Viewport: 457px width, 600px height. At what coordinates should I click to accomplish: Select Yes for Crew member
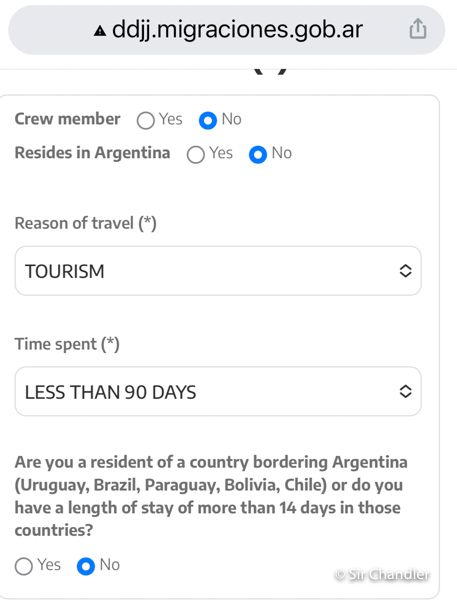coord(146,121)
